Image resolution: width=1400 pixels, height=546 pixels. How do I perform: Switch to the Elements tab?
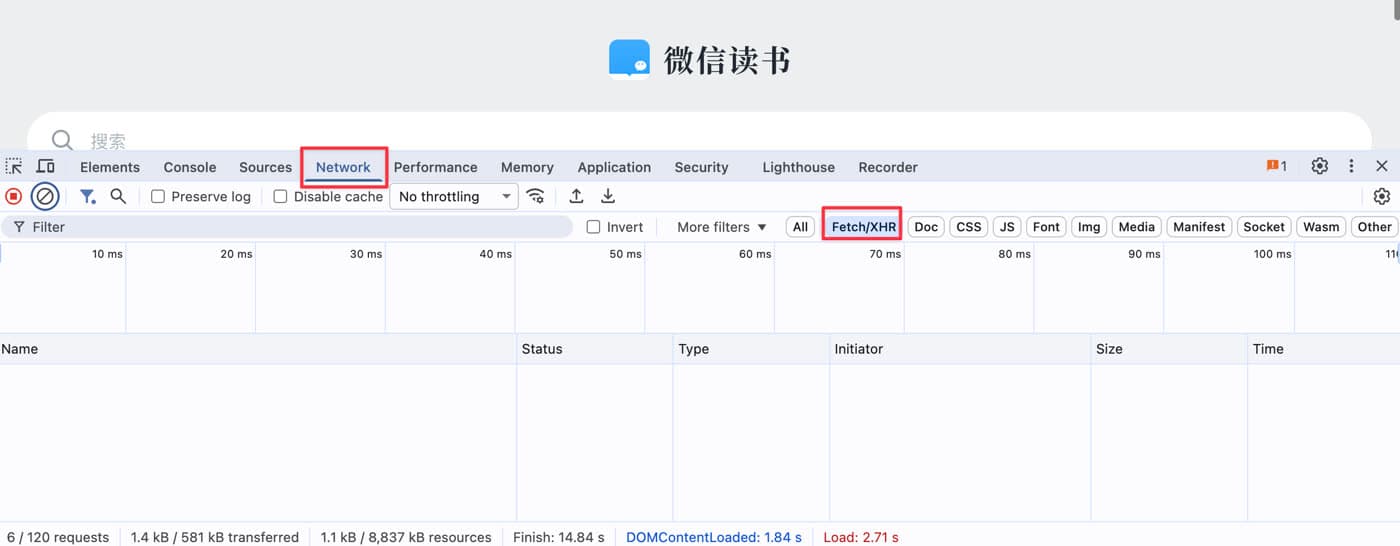coord(110,167)
